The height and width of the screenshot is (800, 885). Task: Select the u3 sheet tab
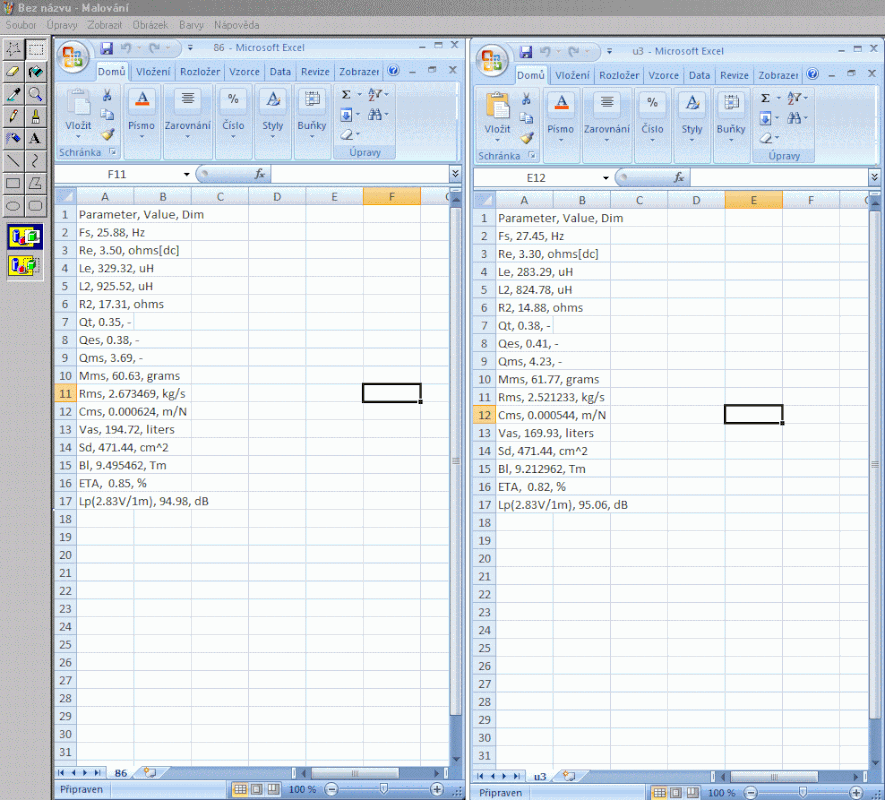pos(540,776)
